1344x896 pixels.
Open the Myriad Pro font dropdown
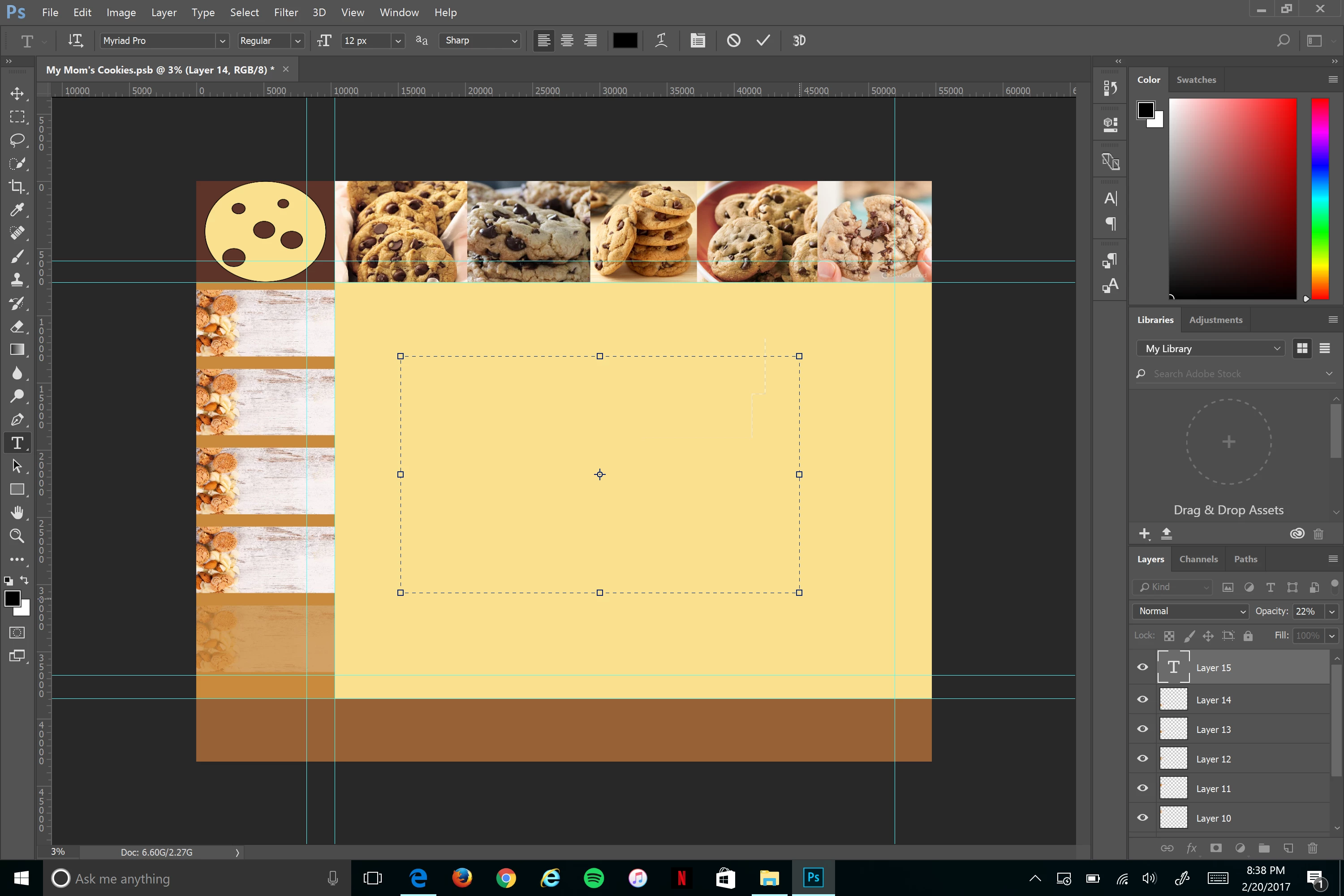[x=222, y=41]
